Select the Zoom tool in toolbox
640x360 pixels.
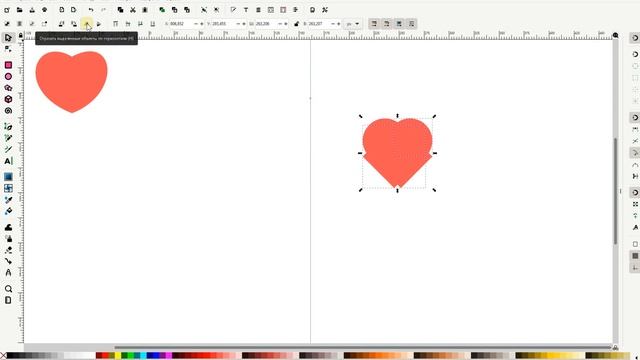[8, 289]
